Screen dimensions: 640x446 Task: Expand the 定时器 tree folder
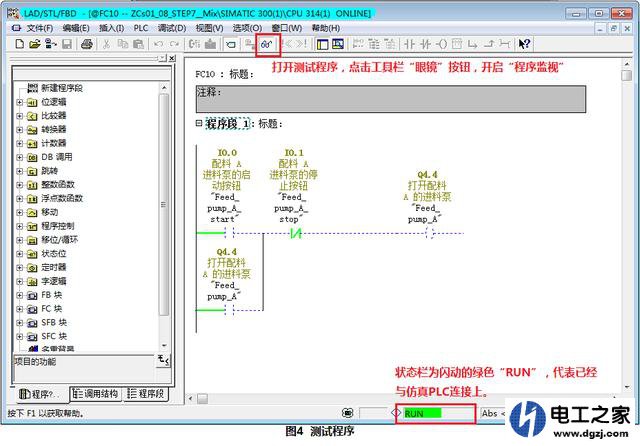click(x=20, y=268)
